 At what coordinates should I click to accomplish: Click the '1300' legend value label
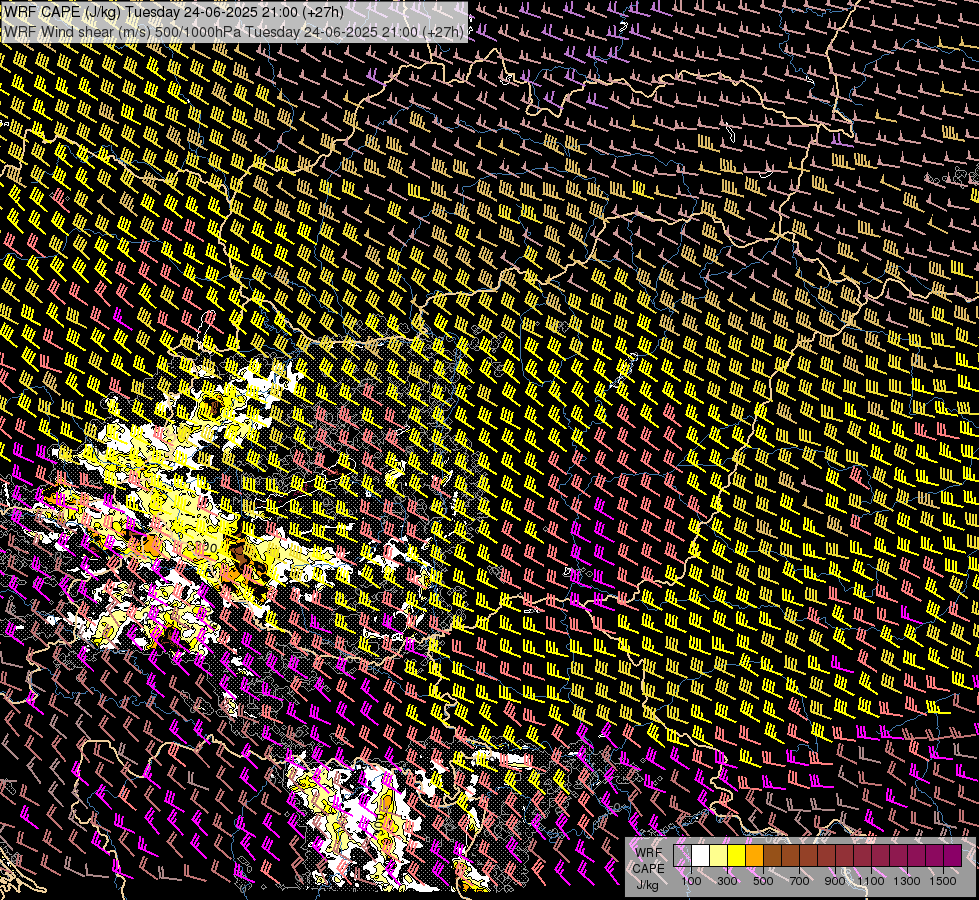coord(907,881)
